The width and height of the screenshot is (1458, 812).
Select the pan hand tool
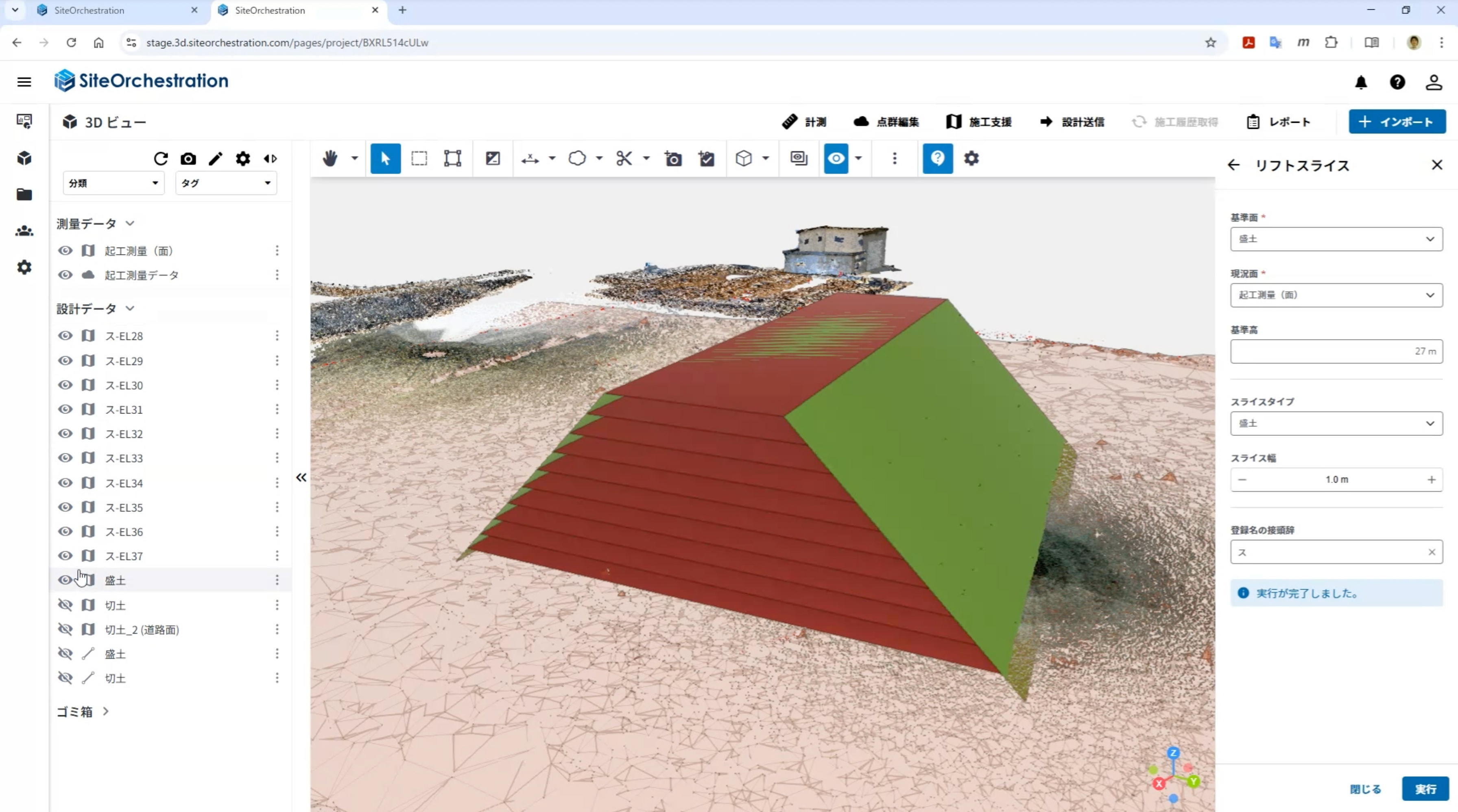click(x=330, y=159)
